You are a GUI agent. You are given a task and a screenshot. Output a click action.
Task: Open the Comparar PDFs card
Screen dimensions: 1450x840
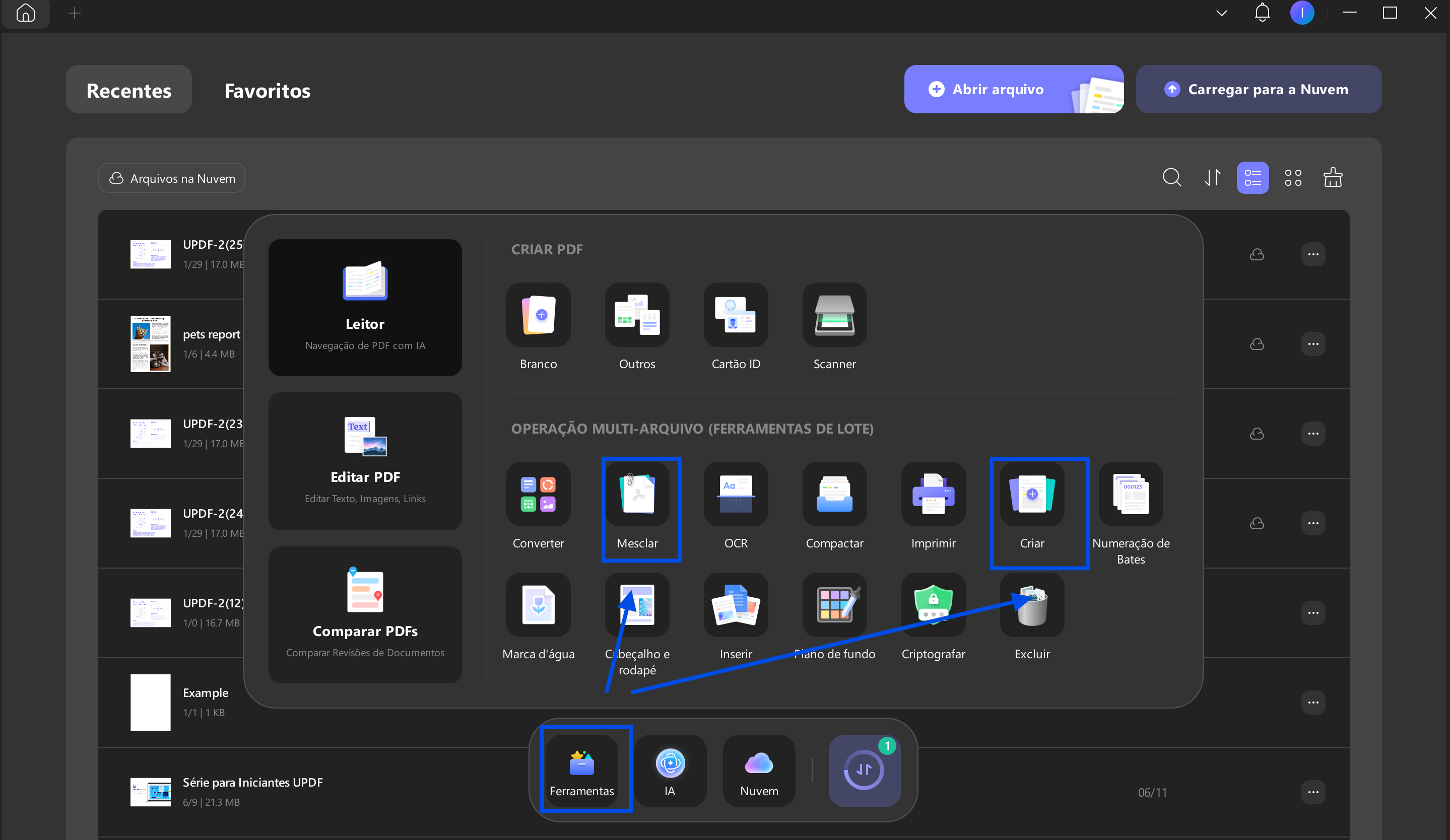(365, 614)
